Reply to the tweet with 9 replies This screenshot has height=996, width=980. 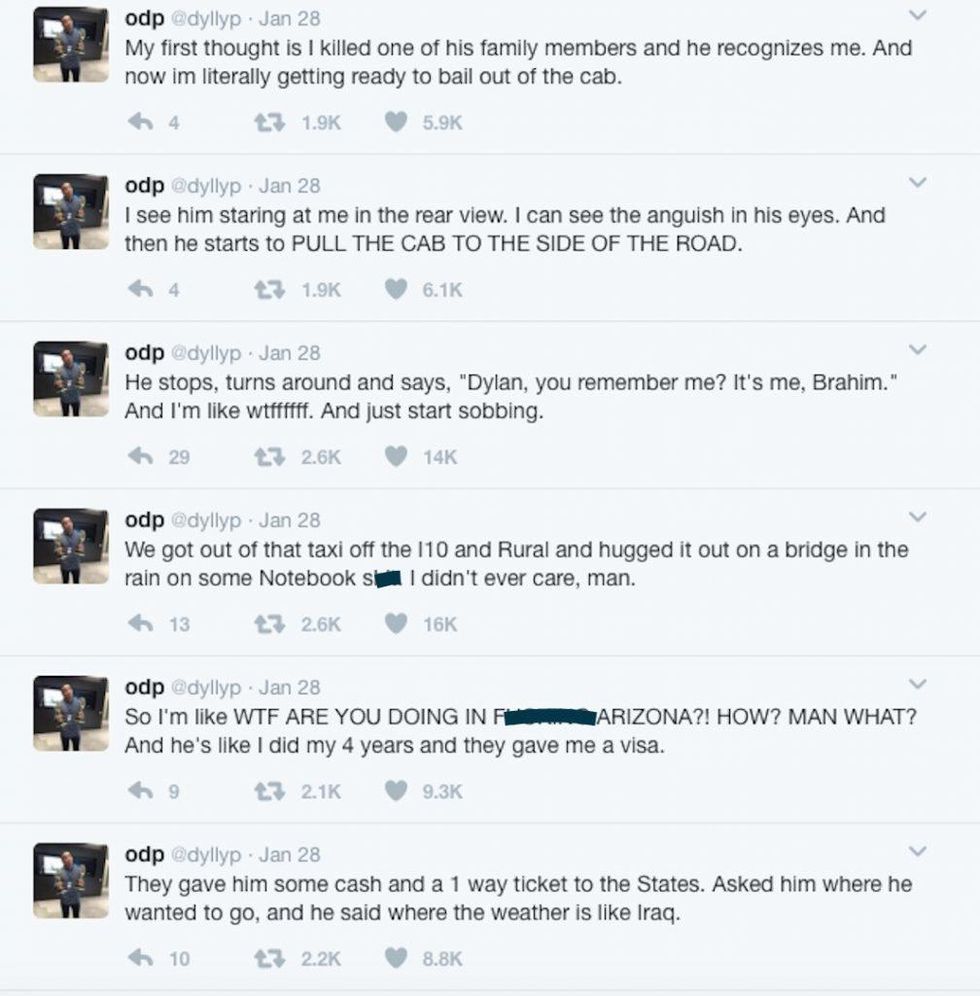click(x=141, y=791)
